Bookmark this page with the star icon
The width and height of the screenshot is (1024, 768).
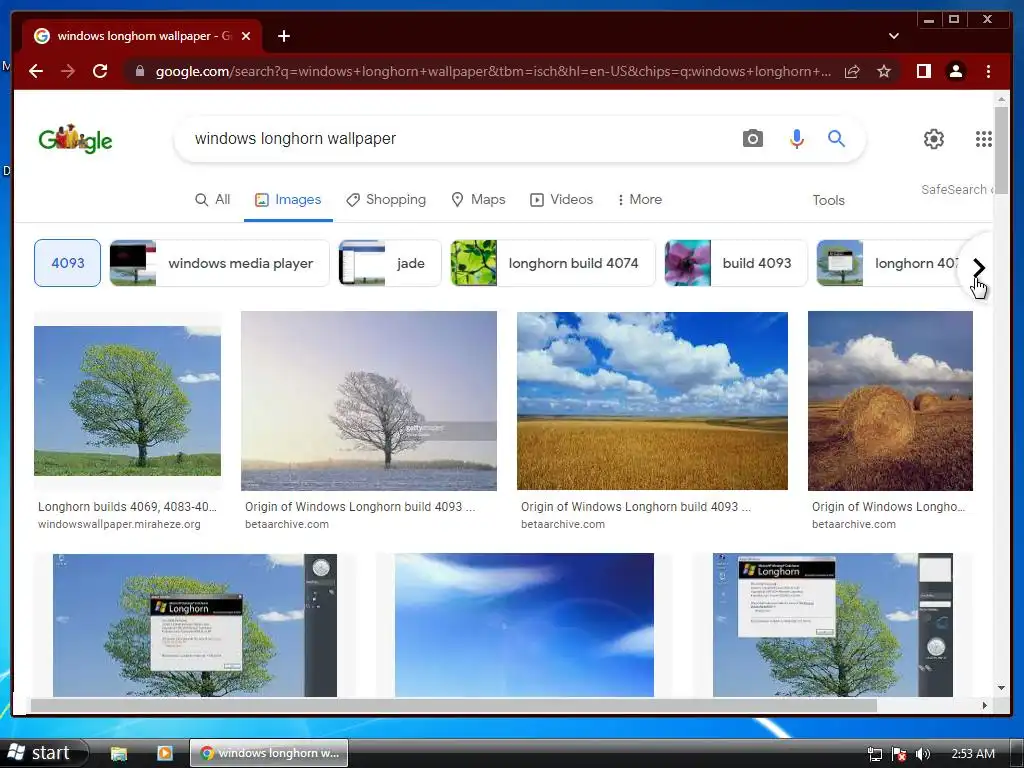[884, 71]
